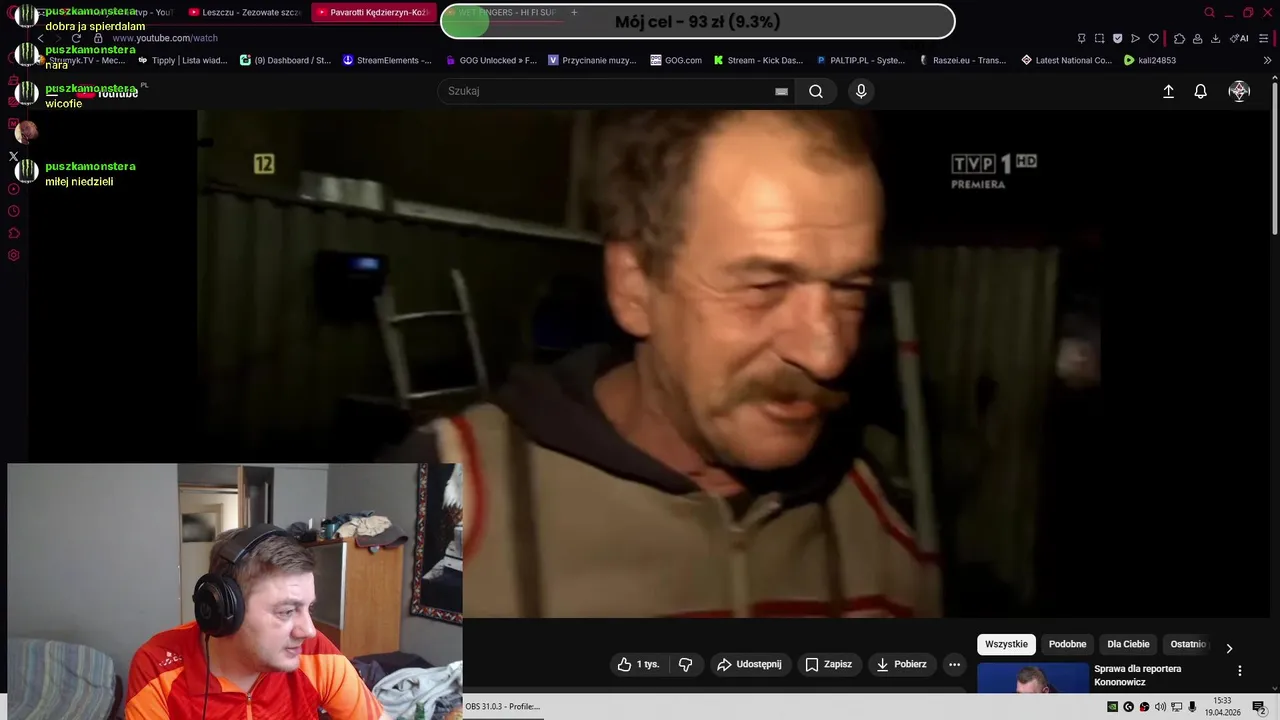Select the Wszystkie filter chip
This screenshot has width=1280, height=720.
point(1006,644)
